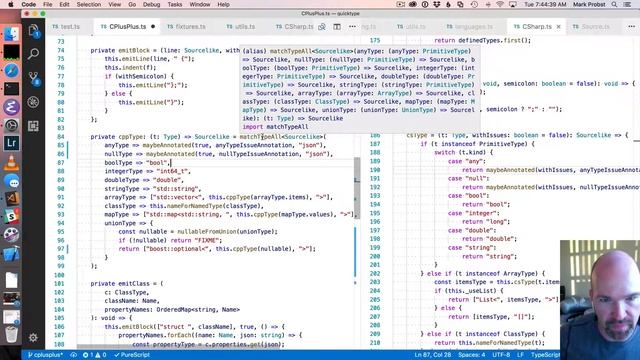Open the Help menu
Screen dimensions: 640x360
point(223,4)
